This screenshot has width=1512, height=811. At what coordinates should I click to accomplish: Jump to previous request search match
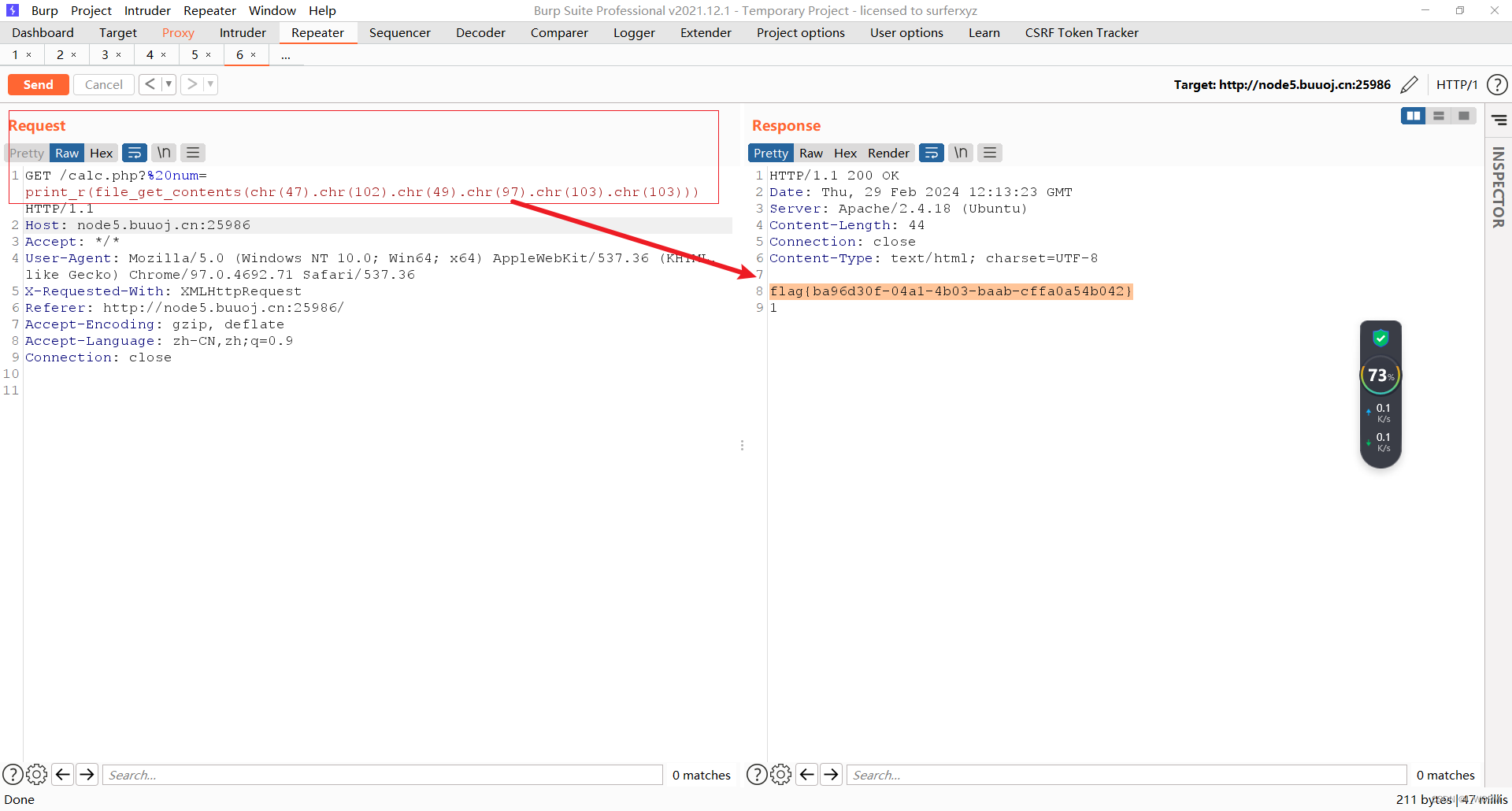point(63,775)
